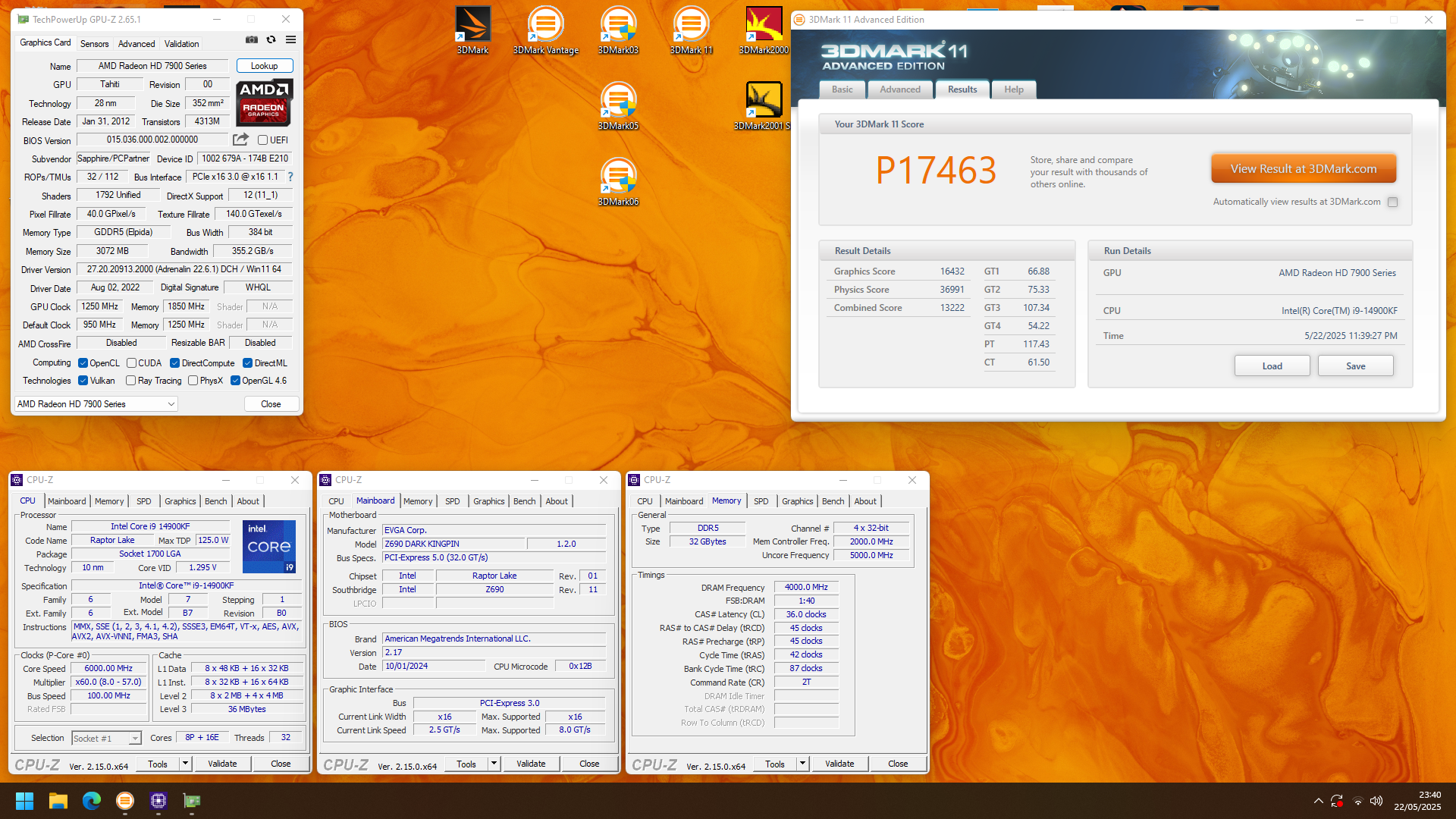Take a GPU-Z screenshot with camera icon

click(252, 39)
